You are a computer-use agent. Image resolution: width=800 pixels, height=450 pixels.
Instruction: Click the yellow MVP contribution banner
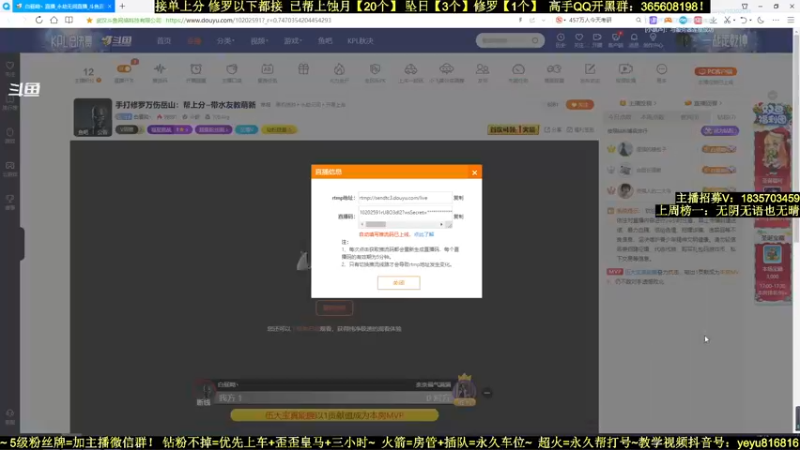click(334, 415)
